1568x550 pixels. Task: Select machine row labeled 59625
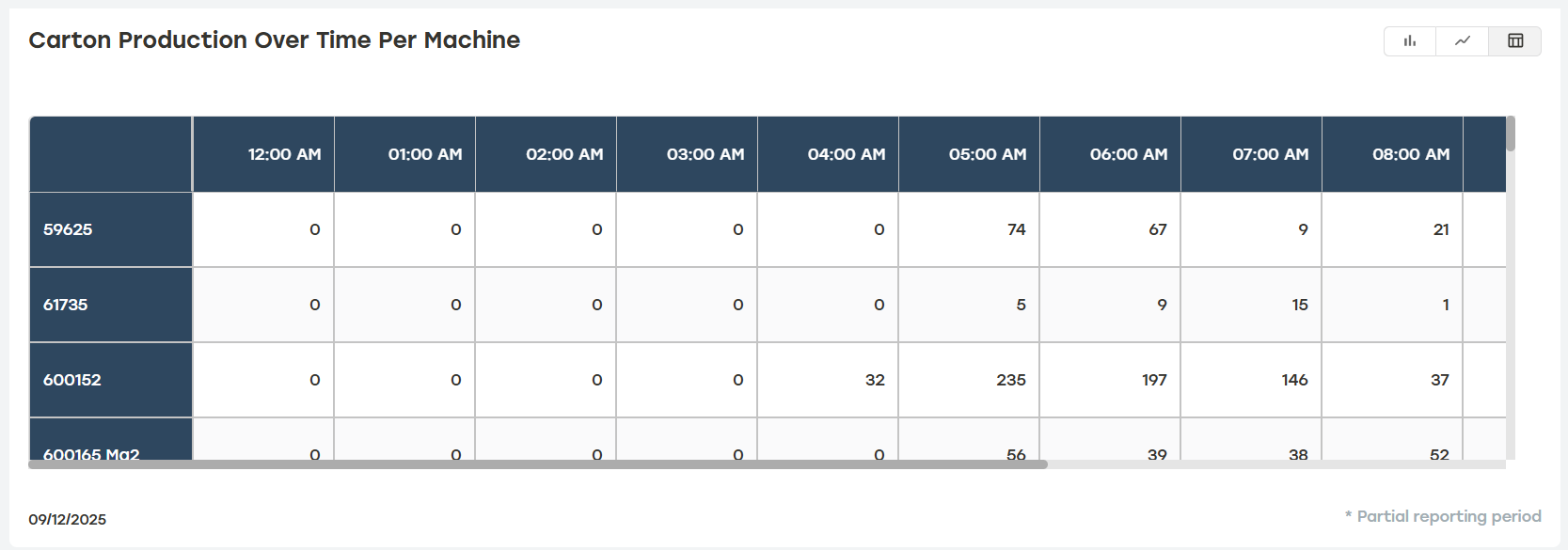click(110, 229)
